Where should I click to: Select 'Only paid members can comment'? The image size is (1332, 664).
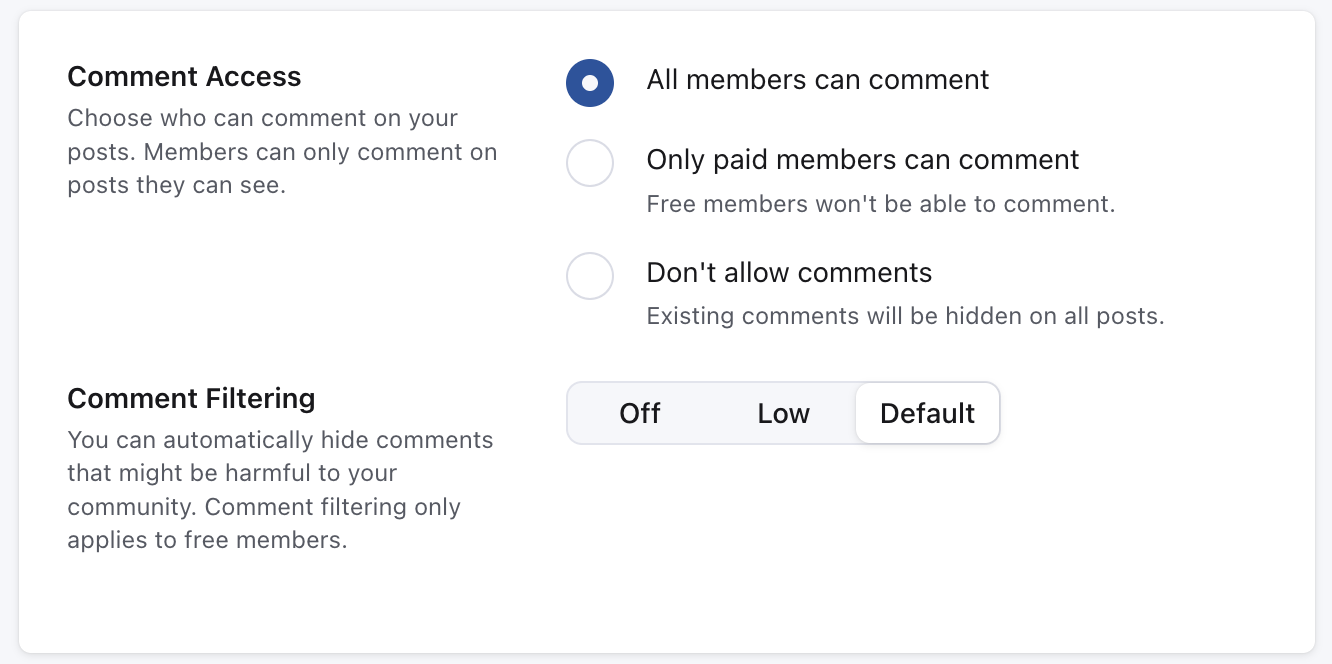point(590,163)
